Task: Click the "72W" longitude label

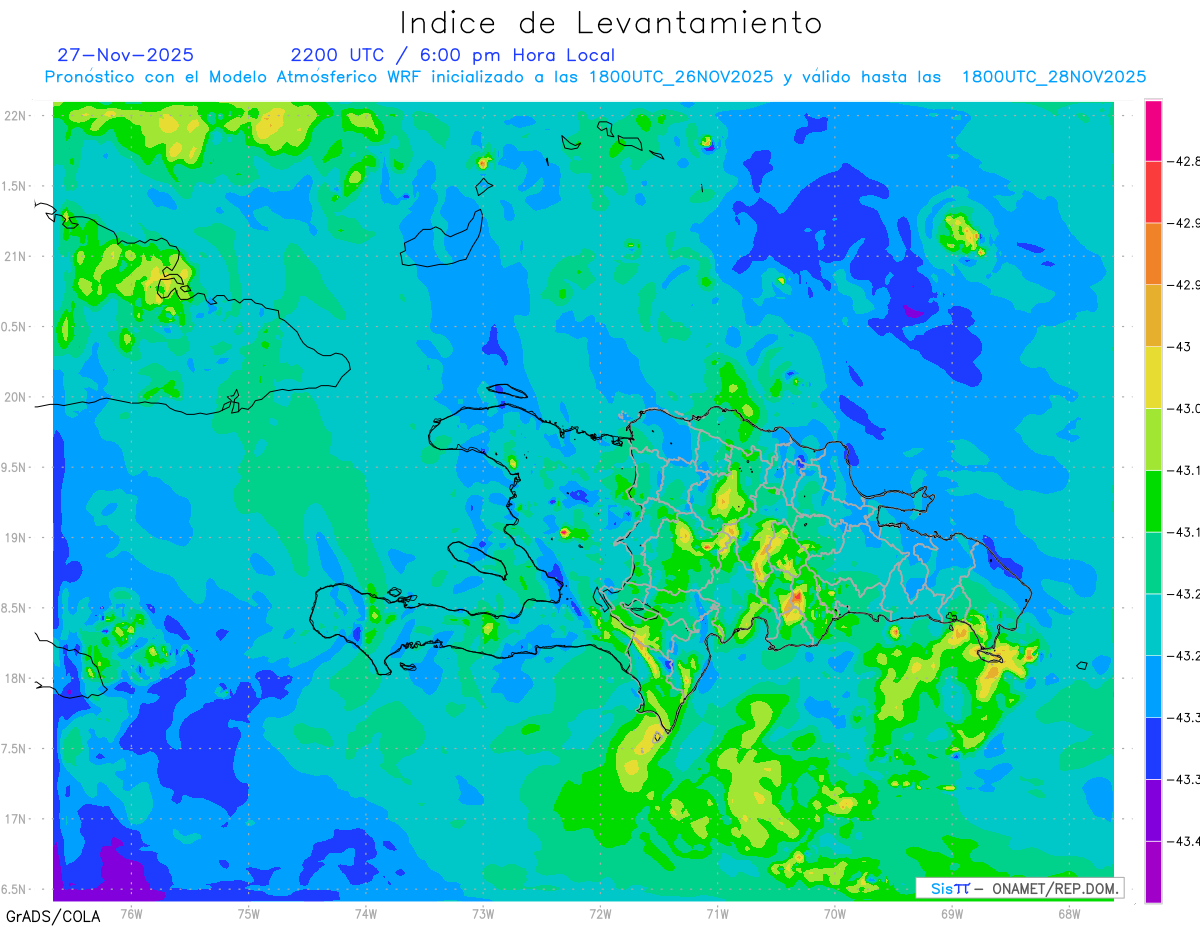Action: click(600, 913)
